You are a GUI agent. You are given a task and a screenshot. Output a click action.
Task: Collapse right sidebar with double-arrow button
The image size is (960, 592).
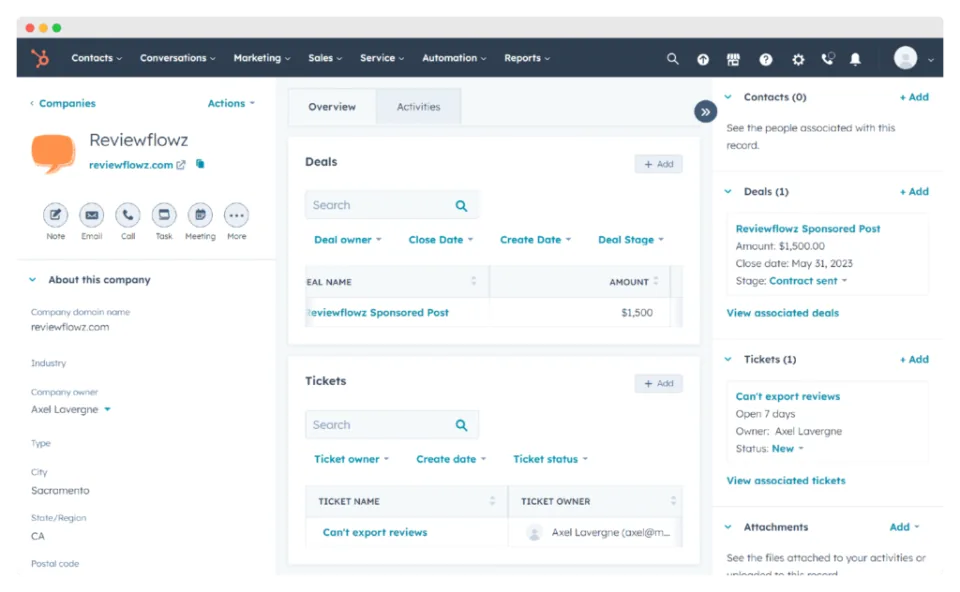(x=705, y=111)
